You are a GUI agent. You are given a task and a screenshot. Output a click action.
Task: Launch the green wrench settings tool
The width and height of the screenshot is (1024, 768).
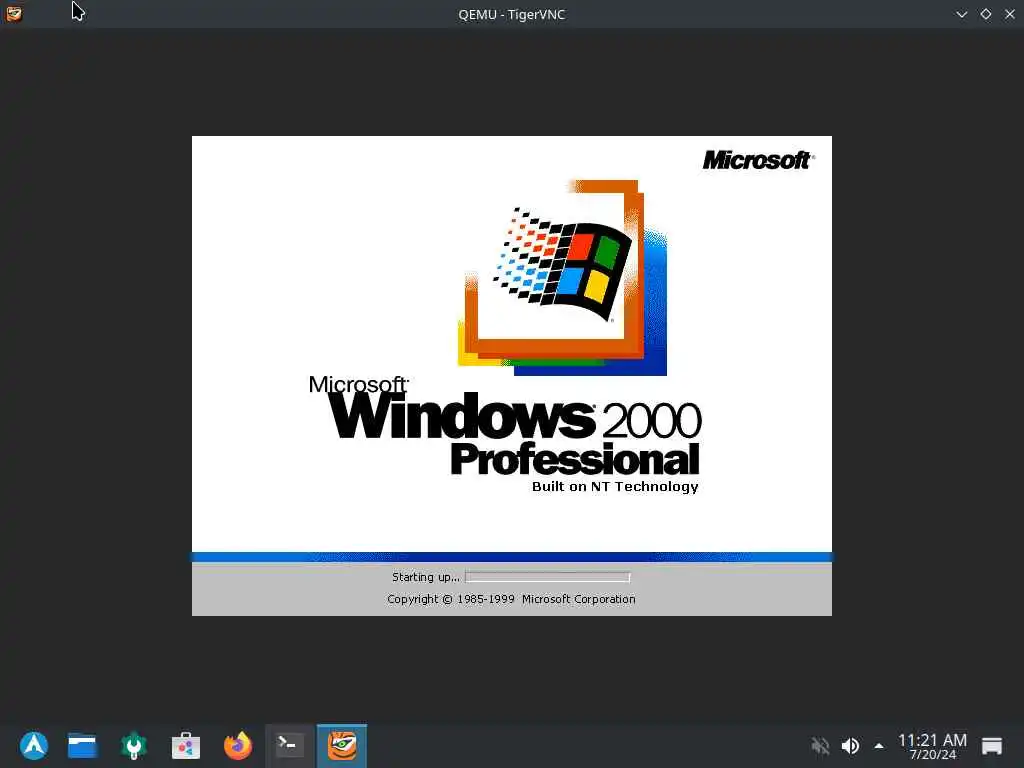[x=134, y=746]
